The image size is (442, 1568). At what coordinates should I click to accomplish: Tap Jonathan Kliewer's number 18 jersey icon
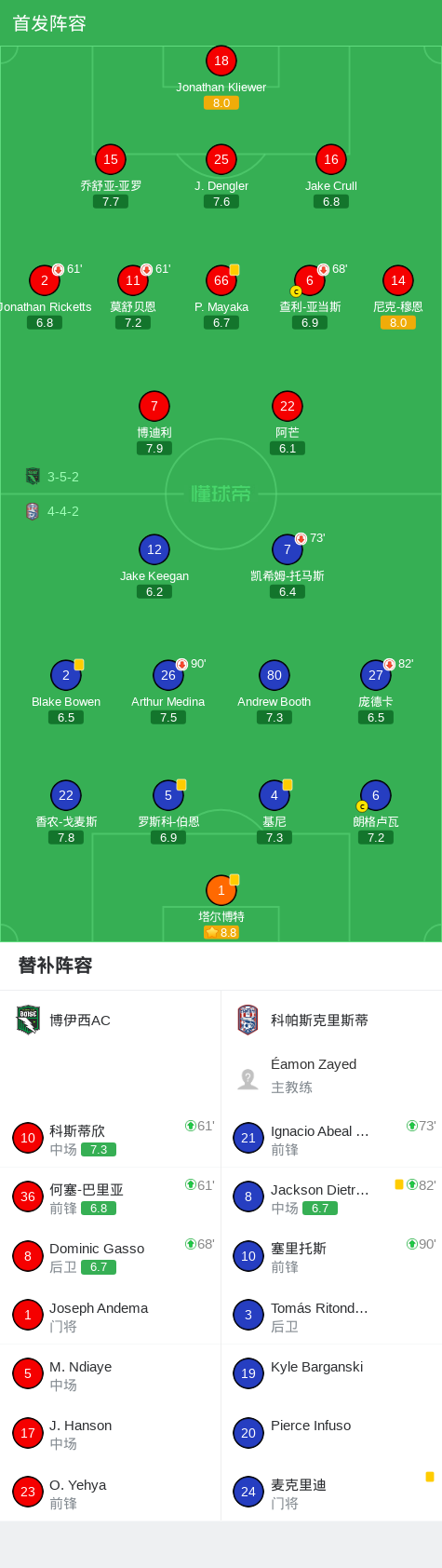click(221, 61)
